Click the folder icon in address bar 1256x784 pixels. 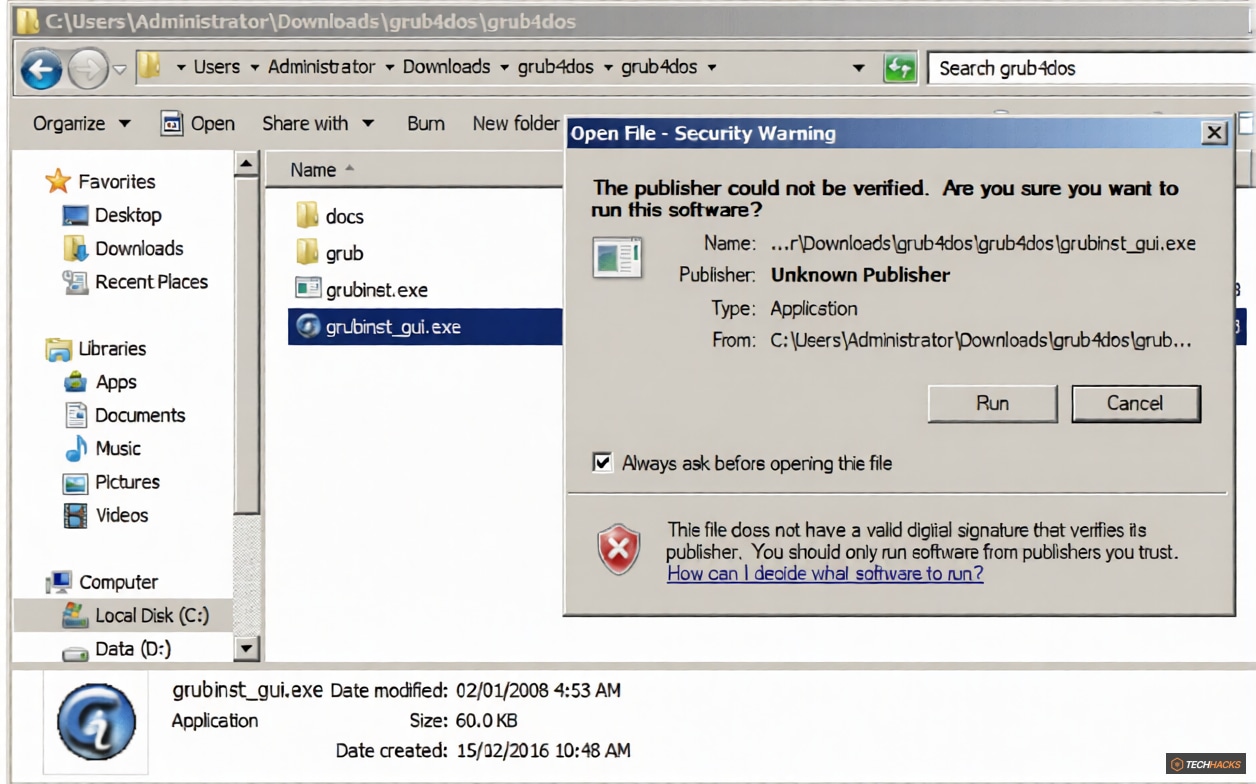click(149, 67)
